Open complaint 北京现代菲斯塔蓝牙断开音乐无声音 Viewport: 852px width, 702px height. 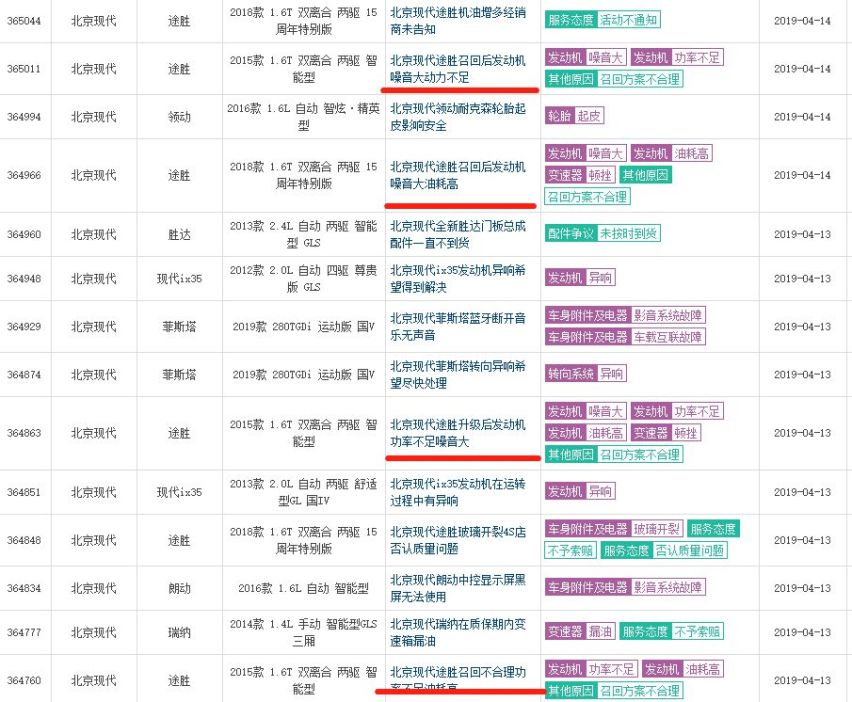coord(458,327)
